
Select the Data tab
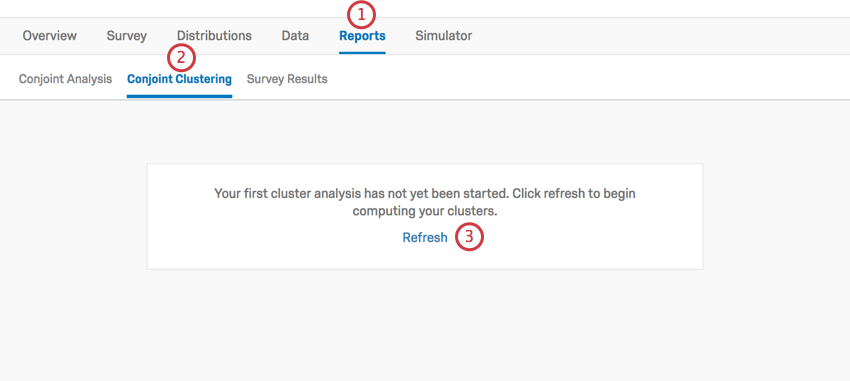click(295, 36)
